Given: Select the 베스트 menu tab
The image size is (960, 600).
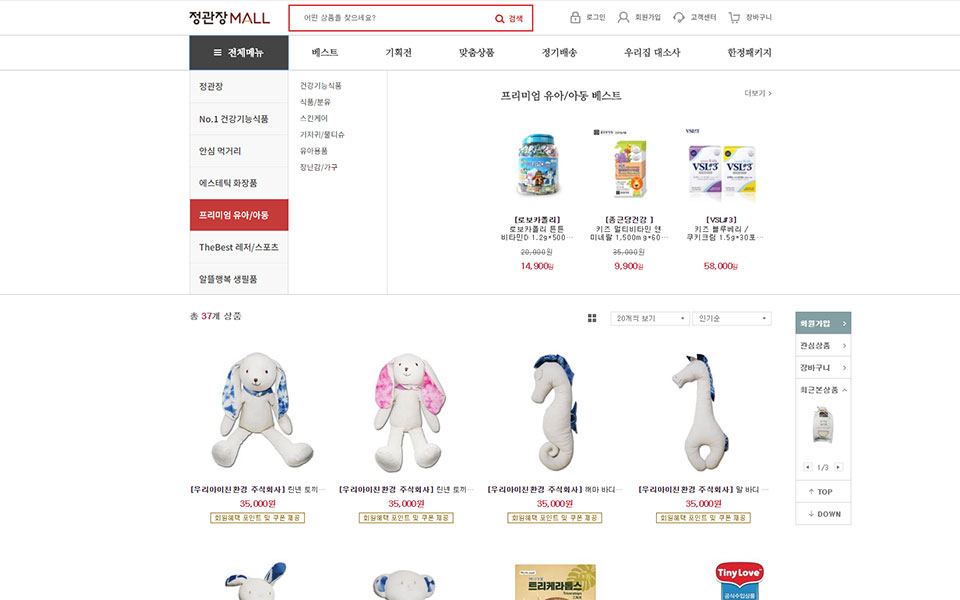Looking at the screenshot, I should click(x=324, y=53).
